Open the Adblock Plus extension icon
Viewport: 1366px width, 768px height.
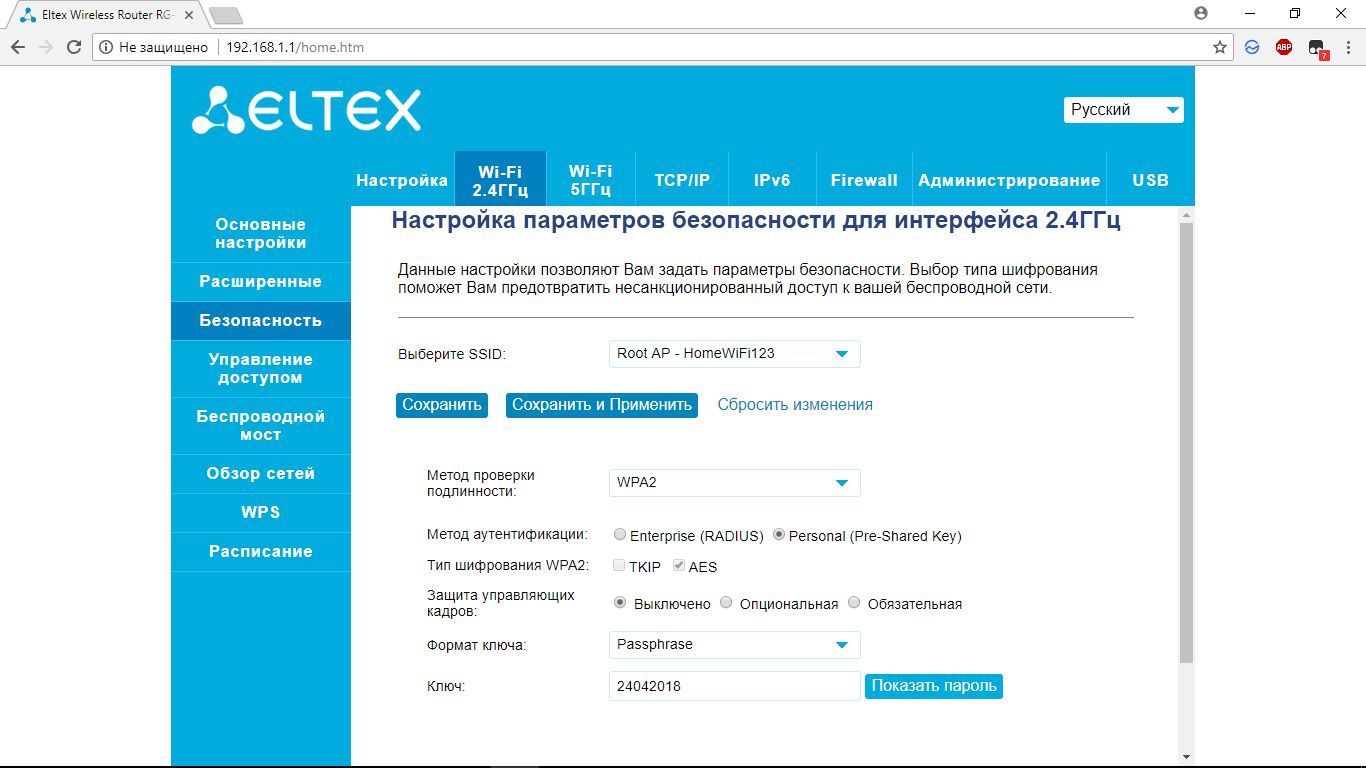click(1284, 47)
